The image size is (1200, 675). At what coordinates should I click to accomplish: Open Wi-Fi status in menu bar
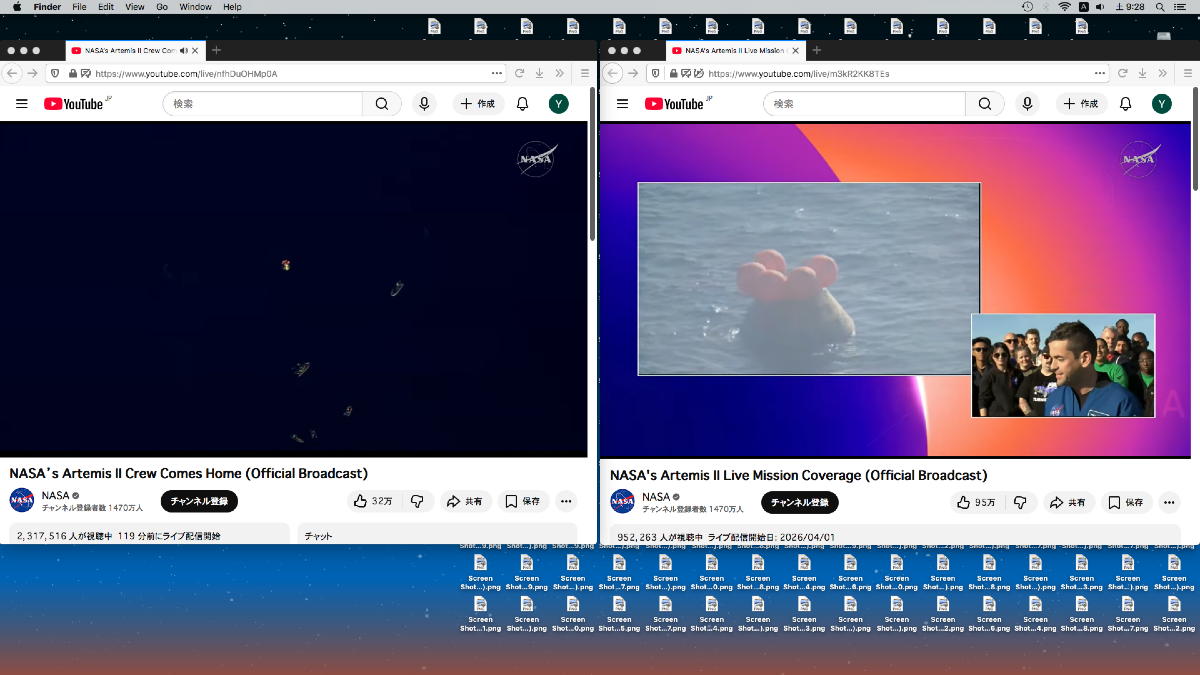point(1064,7)
